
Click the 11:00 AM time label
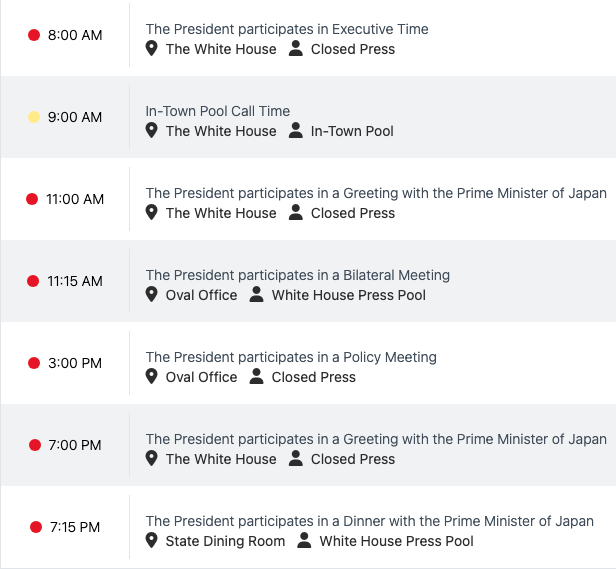pos(75,199)
